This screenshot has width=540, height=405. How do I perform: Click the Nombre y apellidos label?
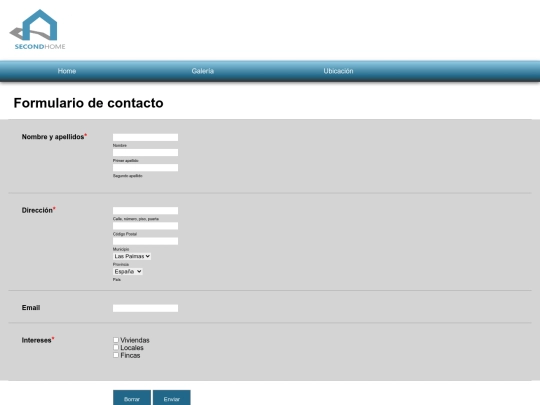coord(54,137)
